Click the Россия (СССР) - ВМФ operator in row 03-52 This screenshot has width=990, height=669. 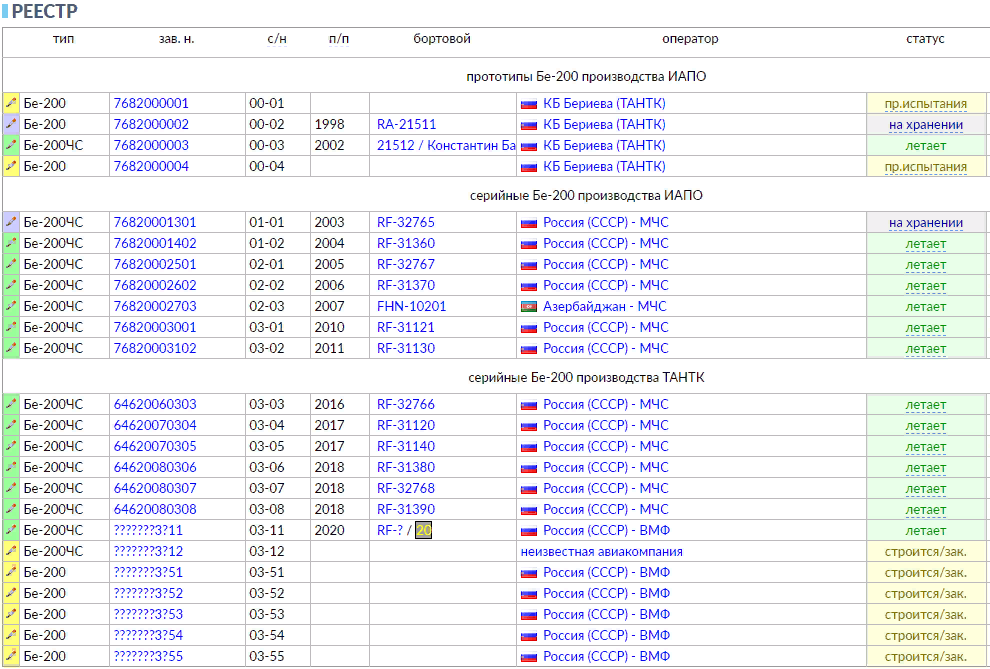pyautogui.click(x=606, y=593)
